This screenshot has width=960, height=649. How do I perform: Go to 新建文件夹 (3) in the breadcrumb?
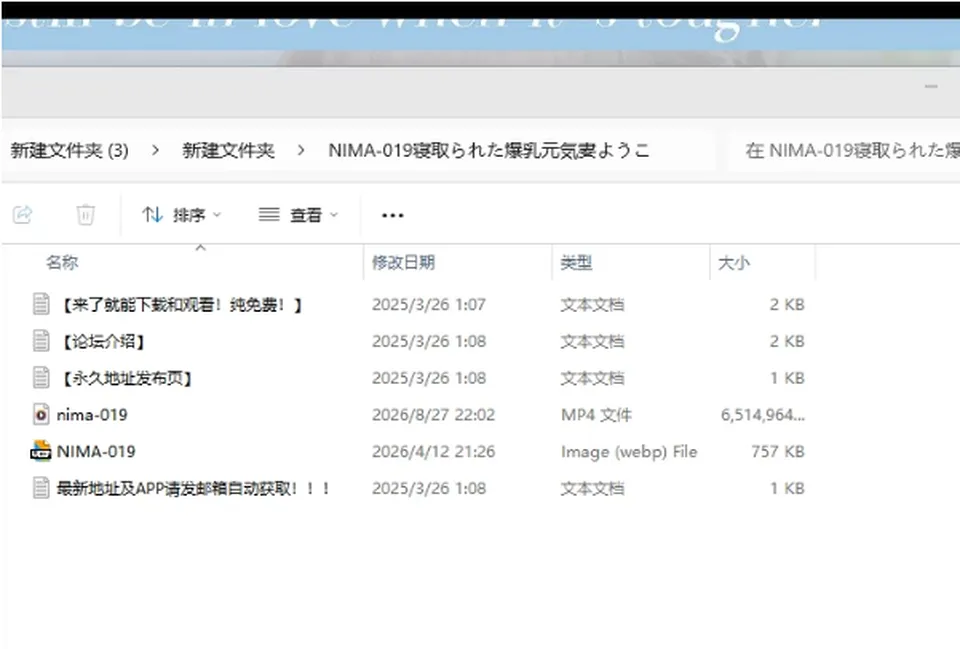[69, 151]
